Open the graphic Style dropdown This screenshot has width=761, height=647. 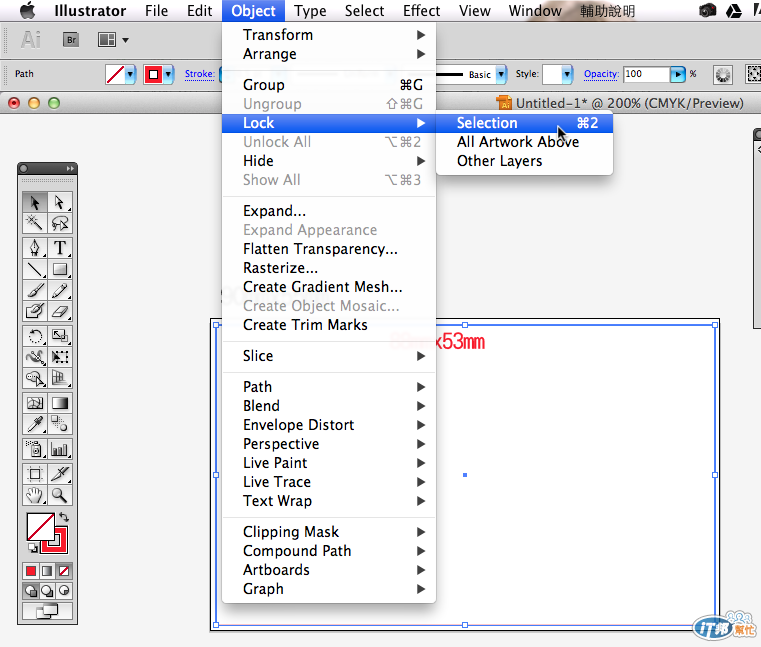567,75
